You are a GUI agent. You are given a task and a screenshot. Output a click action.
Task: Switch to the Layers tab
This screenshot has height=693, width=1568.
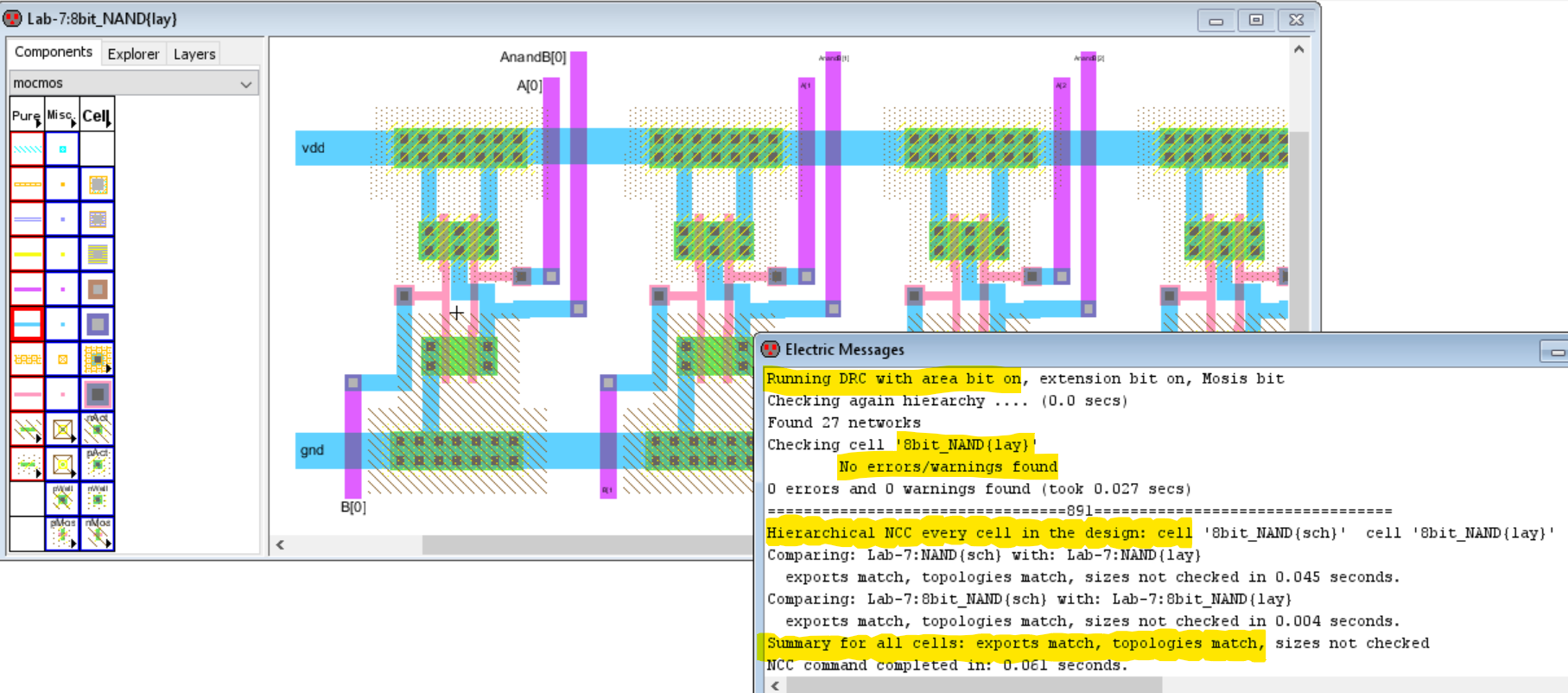tap(194, 54)
